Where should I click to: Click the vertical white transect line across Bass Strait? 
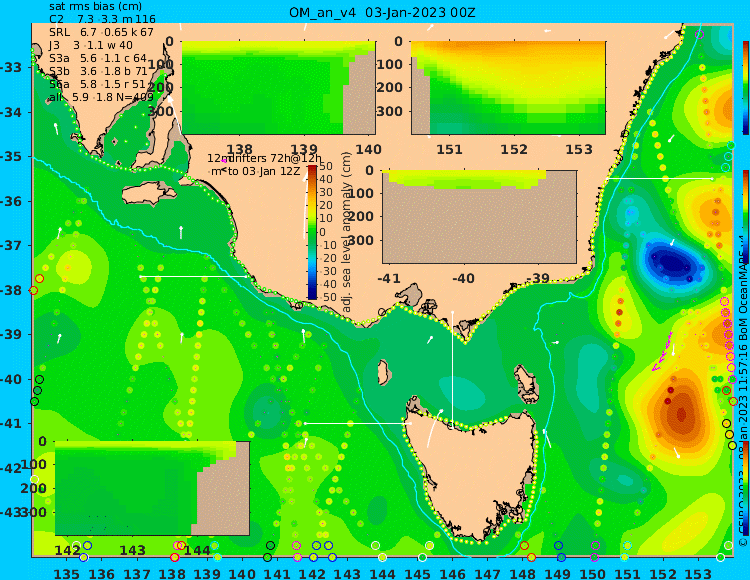[452, 368]
